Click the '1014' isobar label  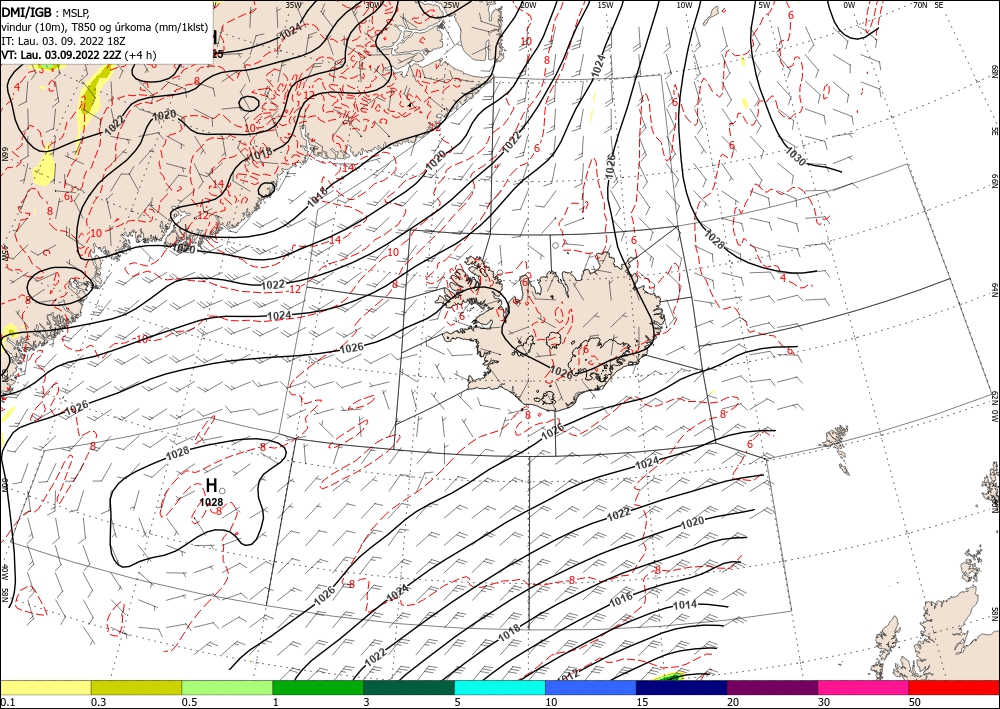coord(685,604)
